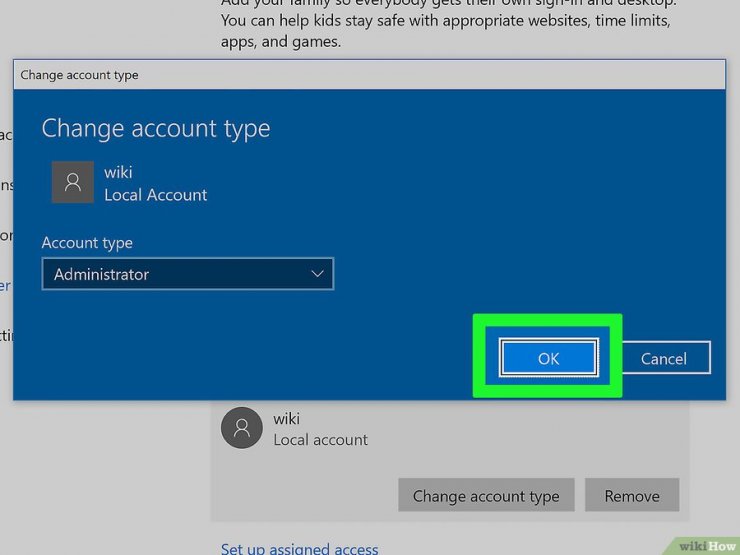Click the 'Change account type' dialog heading
Image resolution: width=740 pixels, height=555 pixels.
point(156,128)
